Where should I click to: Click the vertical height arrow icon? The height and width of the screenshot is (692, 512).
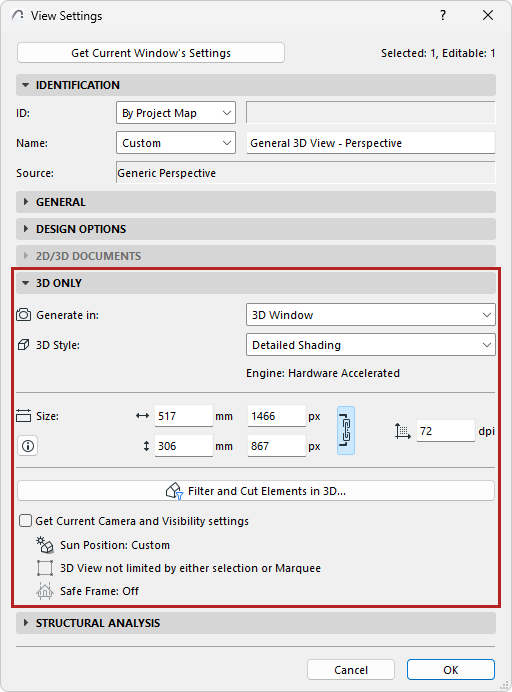click(146, 446)
